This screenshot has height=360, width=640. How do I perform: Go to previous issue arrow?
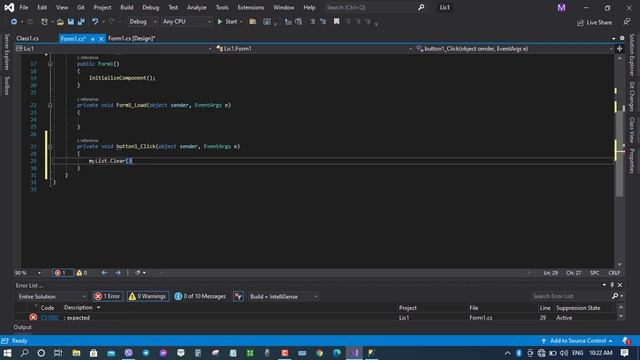(x=104, y=273)
